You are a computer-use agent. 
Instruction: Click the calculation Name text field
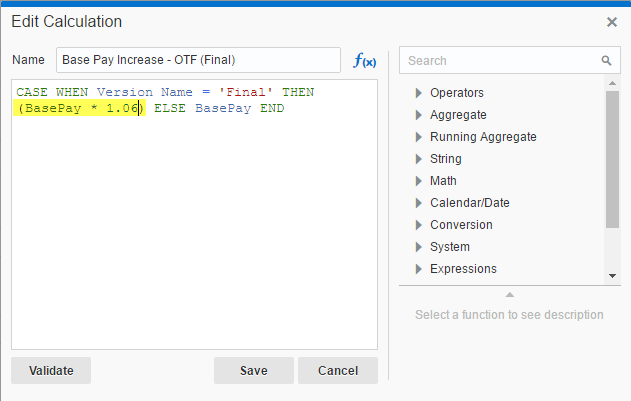pyautogui.click(x=198, y=60)
